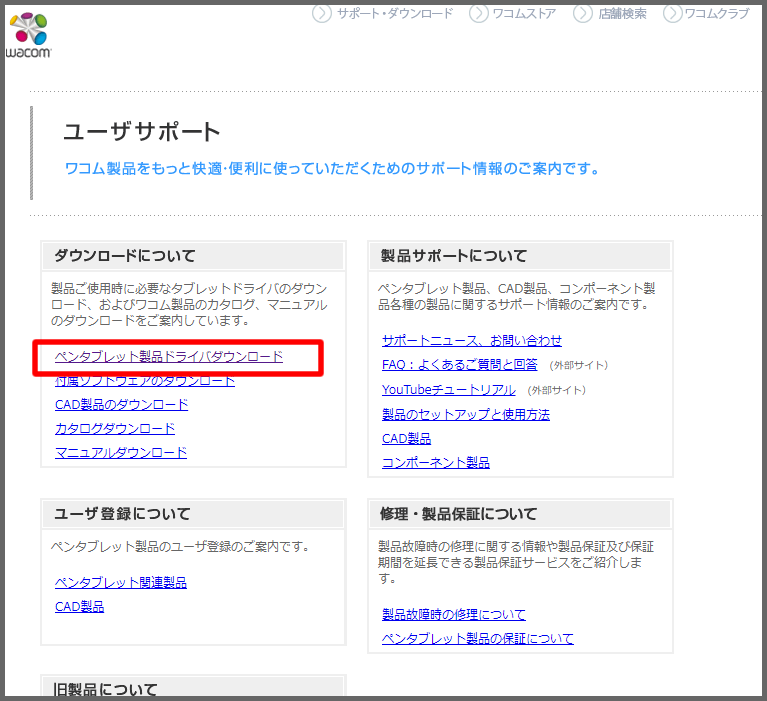Screen dimensions: 767x701
Task: Open ワコムクラブ in the top navigation
Action: pyautogui.click(x=717, y=14)
